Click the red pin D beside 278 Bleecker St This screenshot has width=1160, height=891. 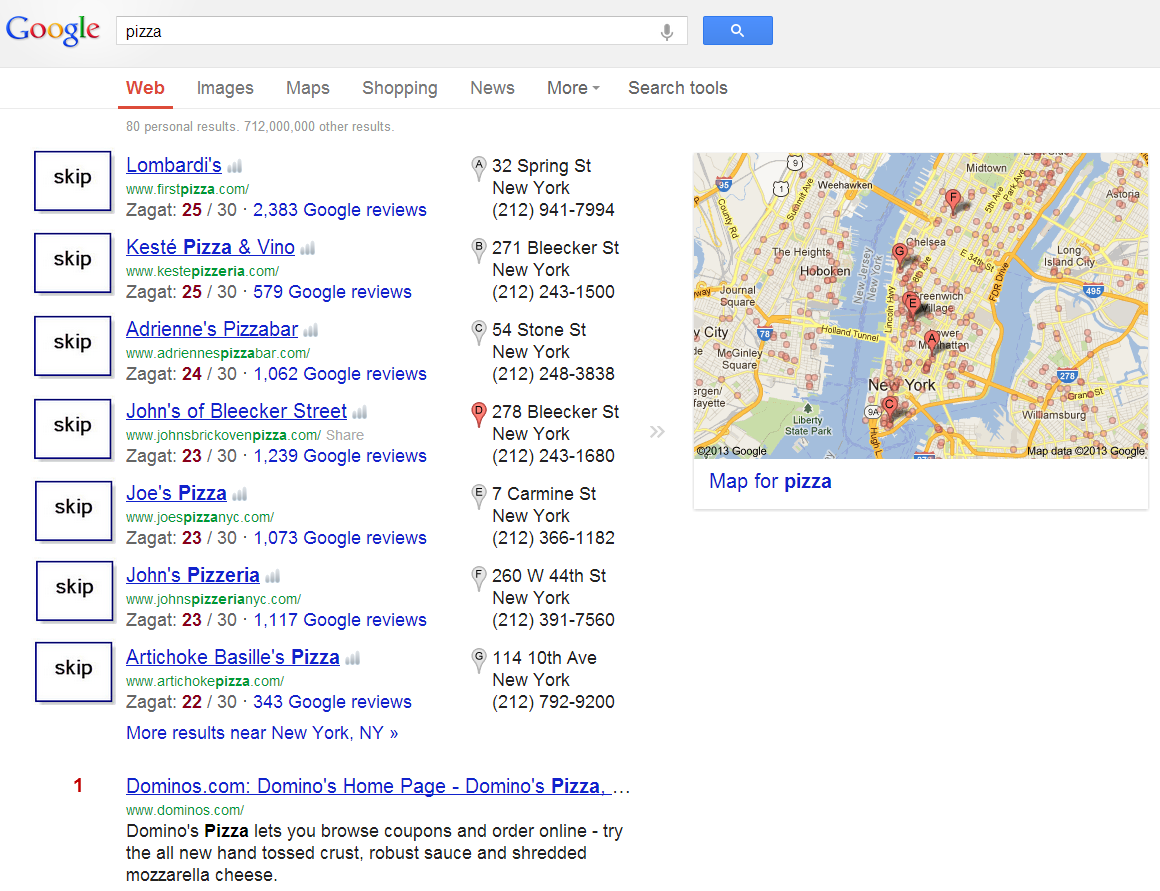478,413
